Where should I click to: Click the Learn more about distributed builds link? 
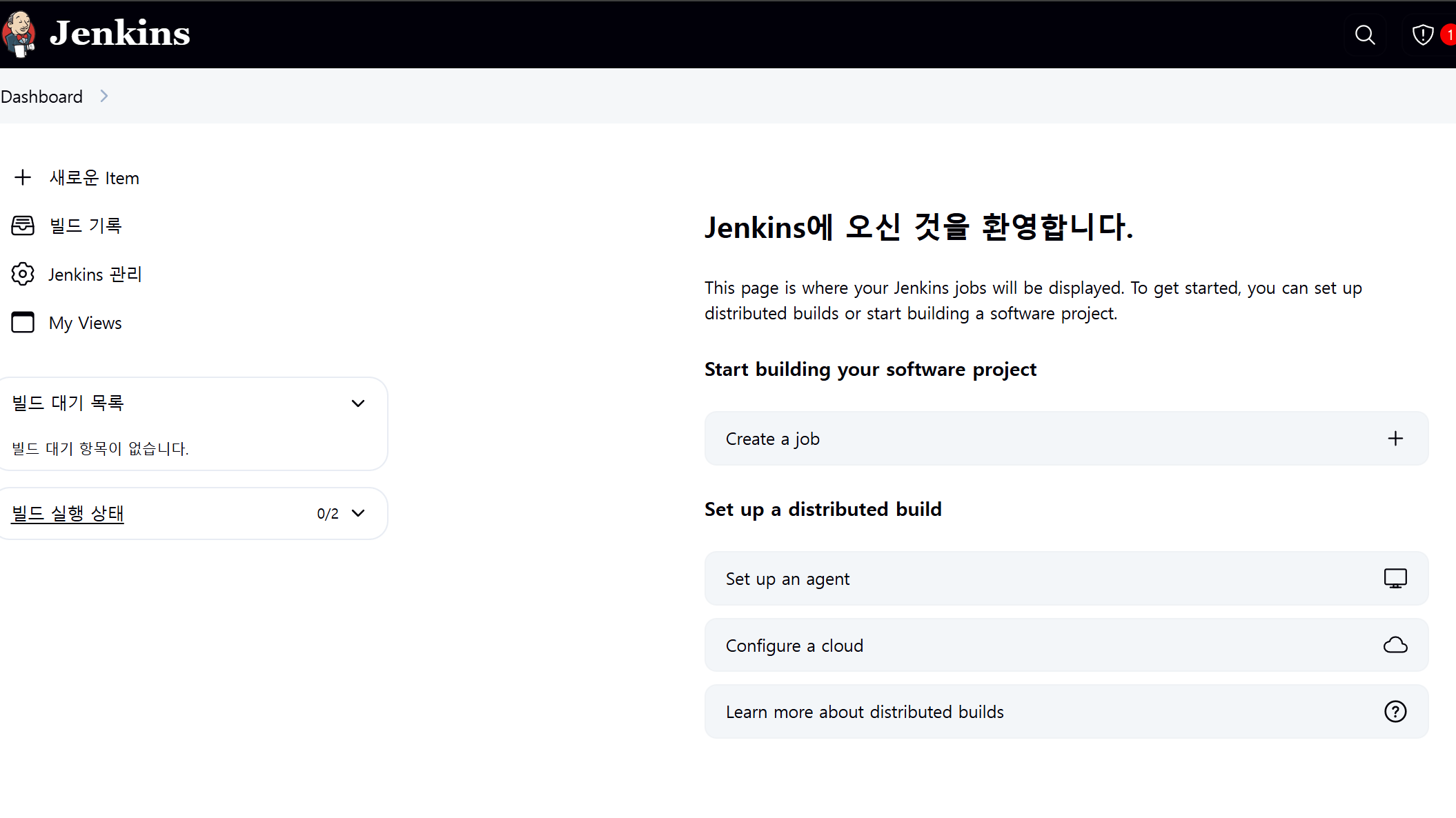(x=865, y=712)
